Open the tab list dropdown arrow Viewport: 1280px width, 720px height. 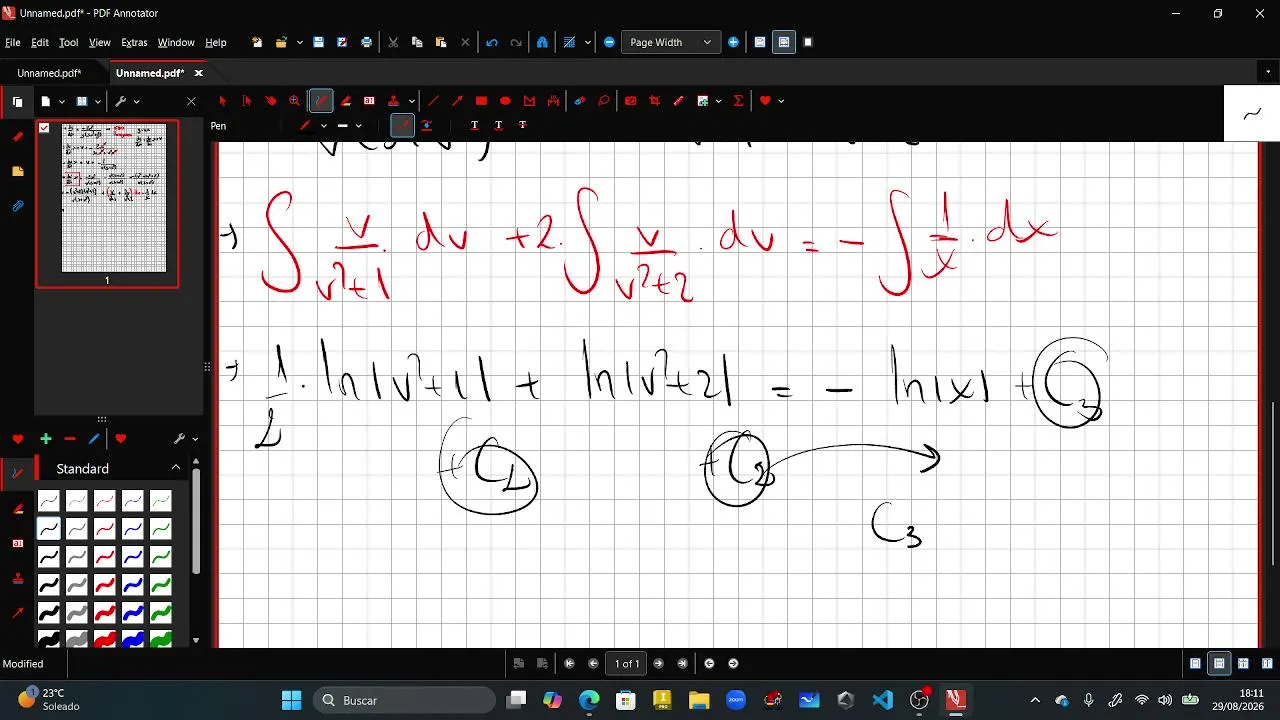[x=1268, y=72]
